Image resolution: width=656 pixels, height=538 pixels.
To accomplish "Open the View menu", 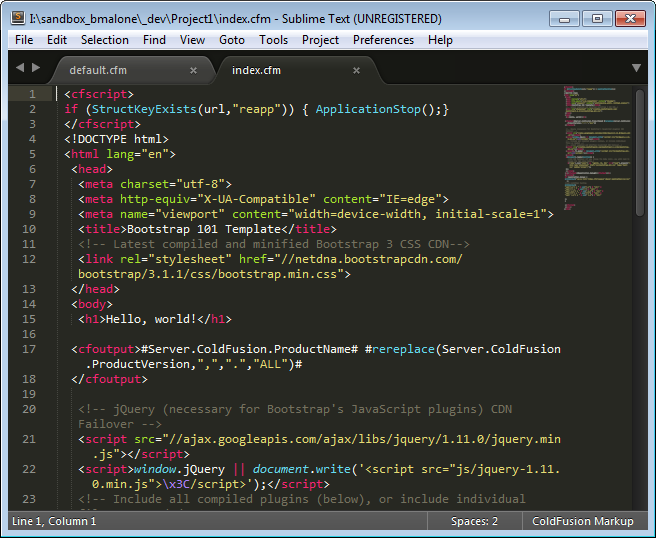I will click(192, 40).
